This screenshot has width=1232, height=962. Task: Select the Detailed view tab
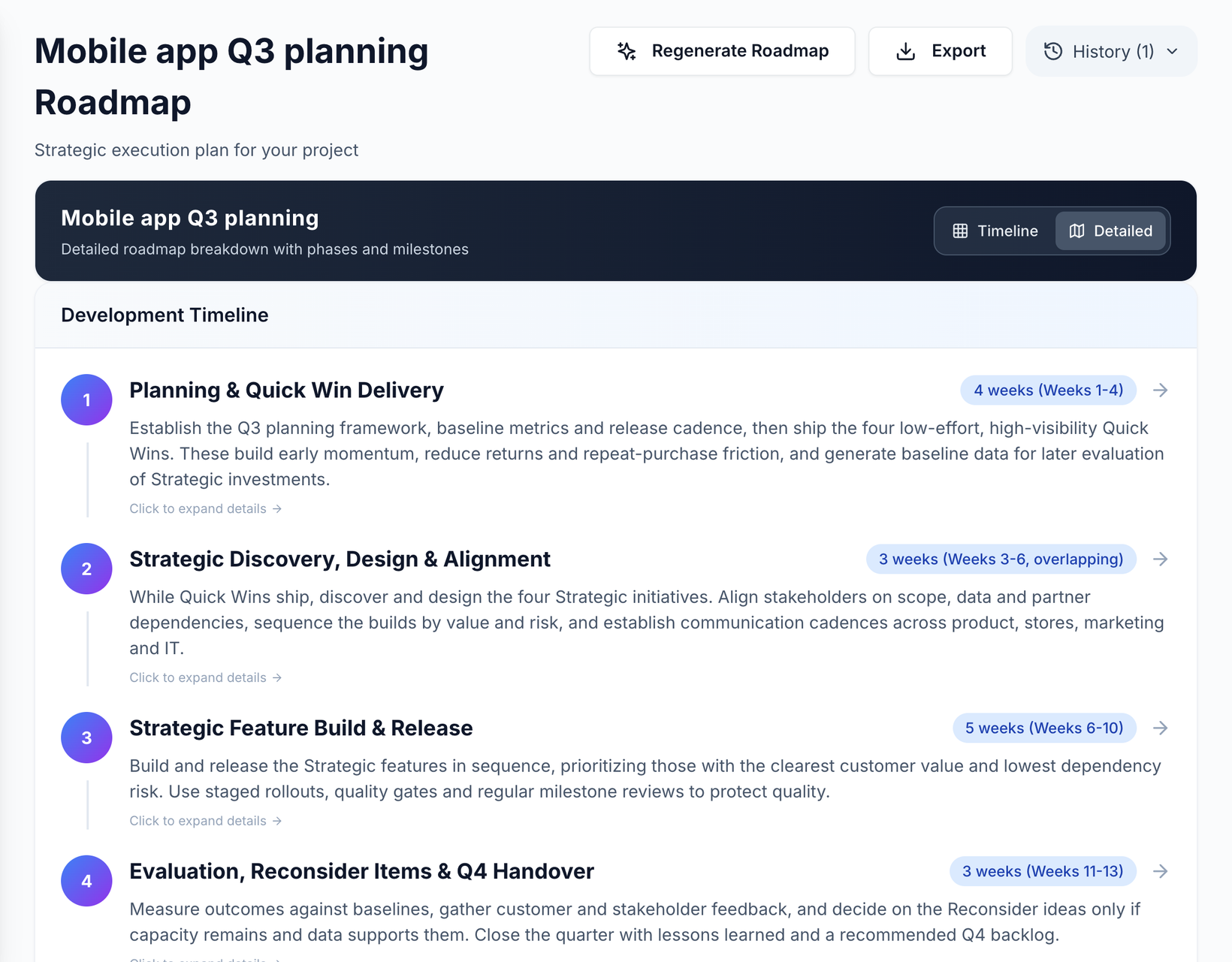pos(1110,231)
